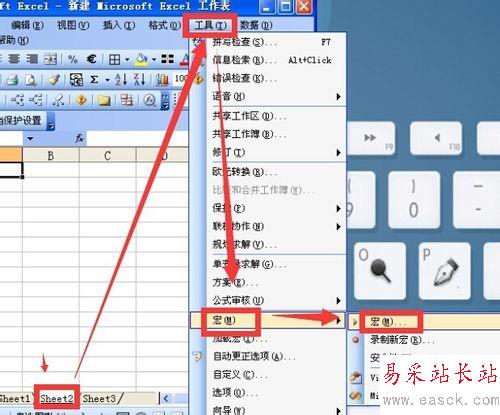Screen dimensions: 500x415
Task: Expand the 修订(T) submenu
Action: tap(268, 152)
